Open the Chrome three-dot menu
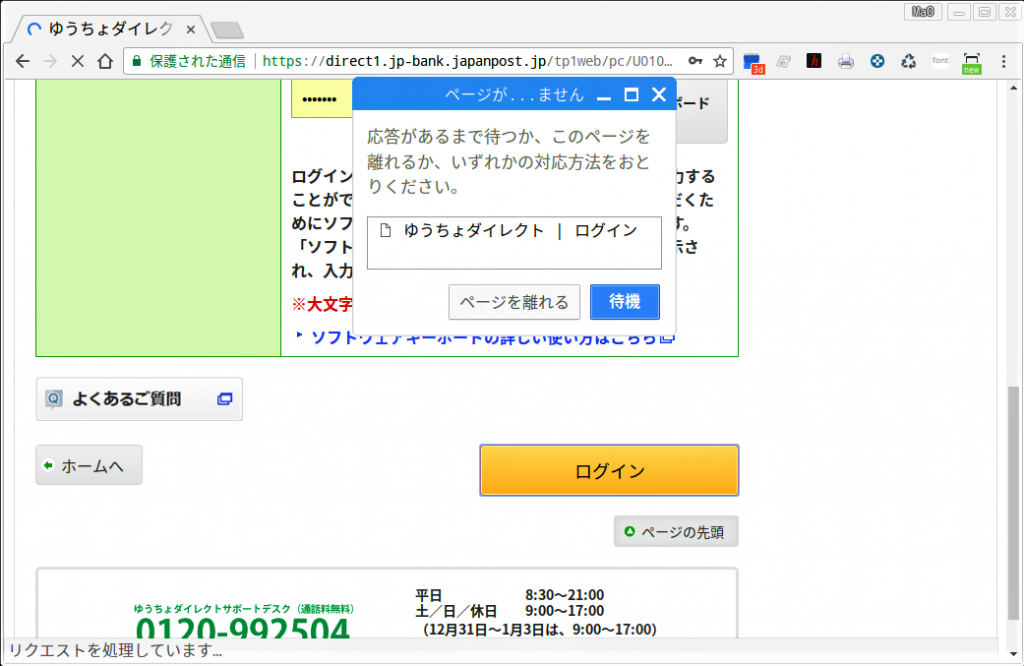Image resolution: width=1024 pixels, height=666 pixels. [1004, 61]
